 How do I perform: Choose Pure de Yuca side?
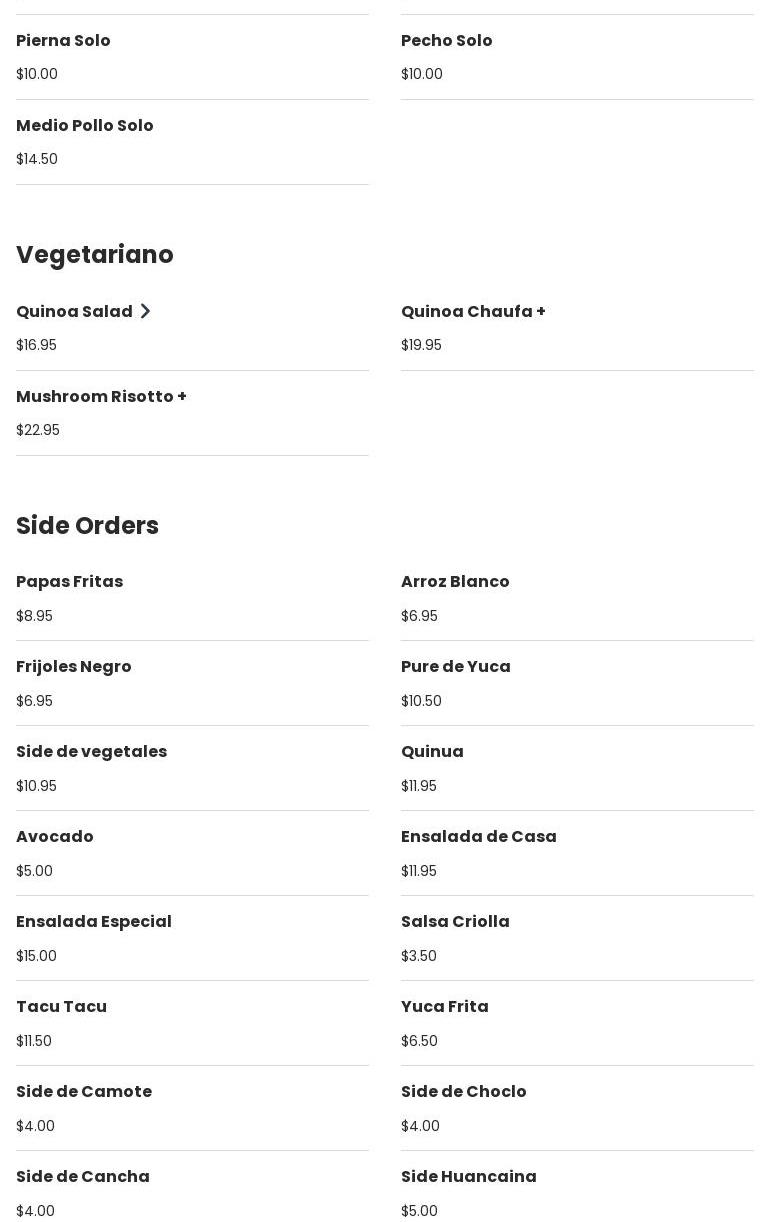tap(455, 667)
